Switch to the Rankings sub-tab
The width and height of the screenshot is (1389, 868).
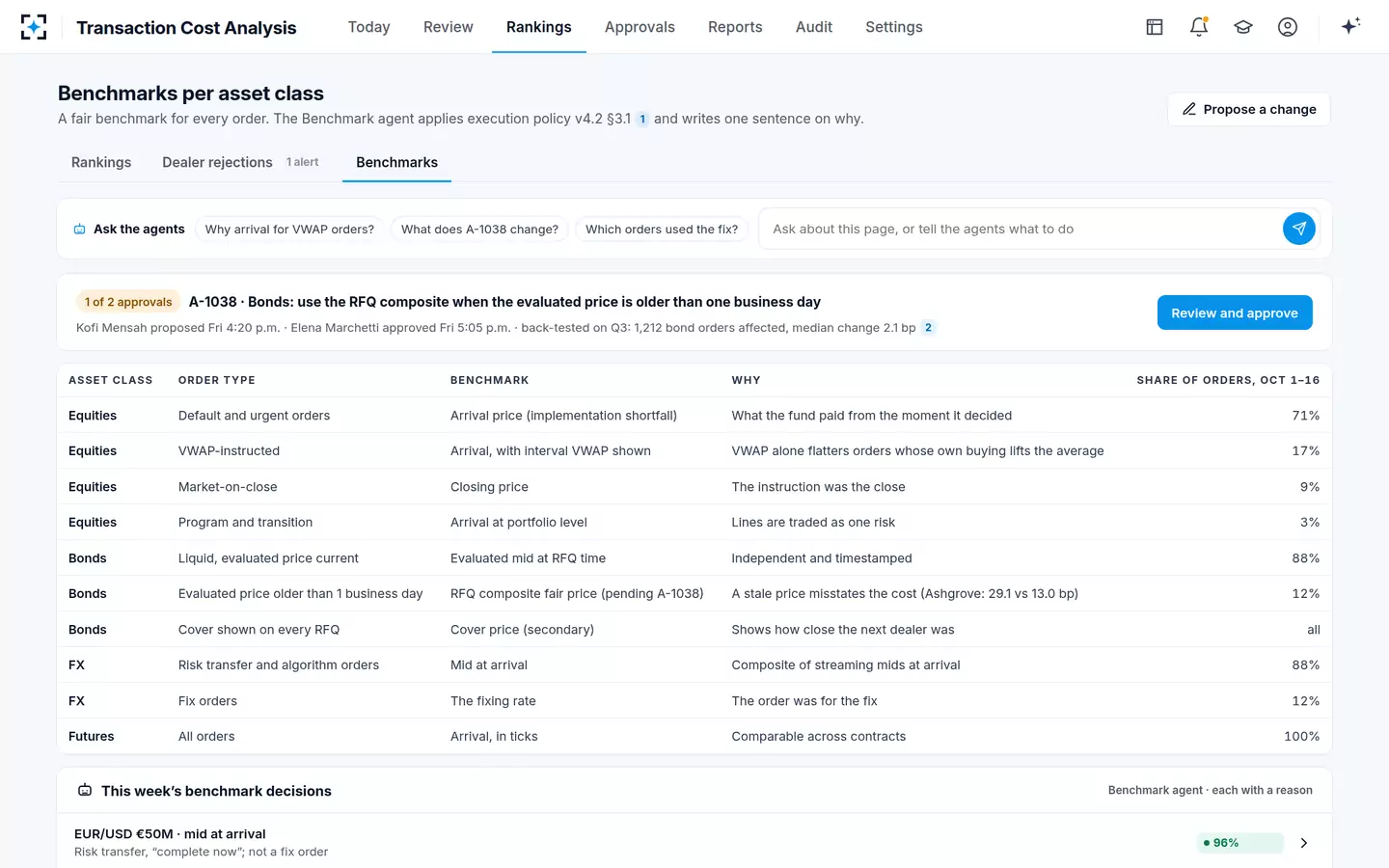click(101, 162)
